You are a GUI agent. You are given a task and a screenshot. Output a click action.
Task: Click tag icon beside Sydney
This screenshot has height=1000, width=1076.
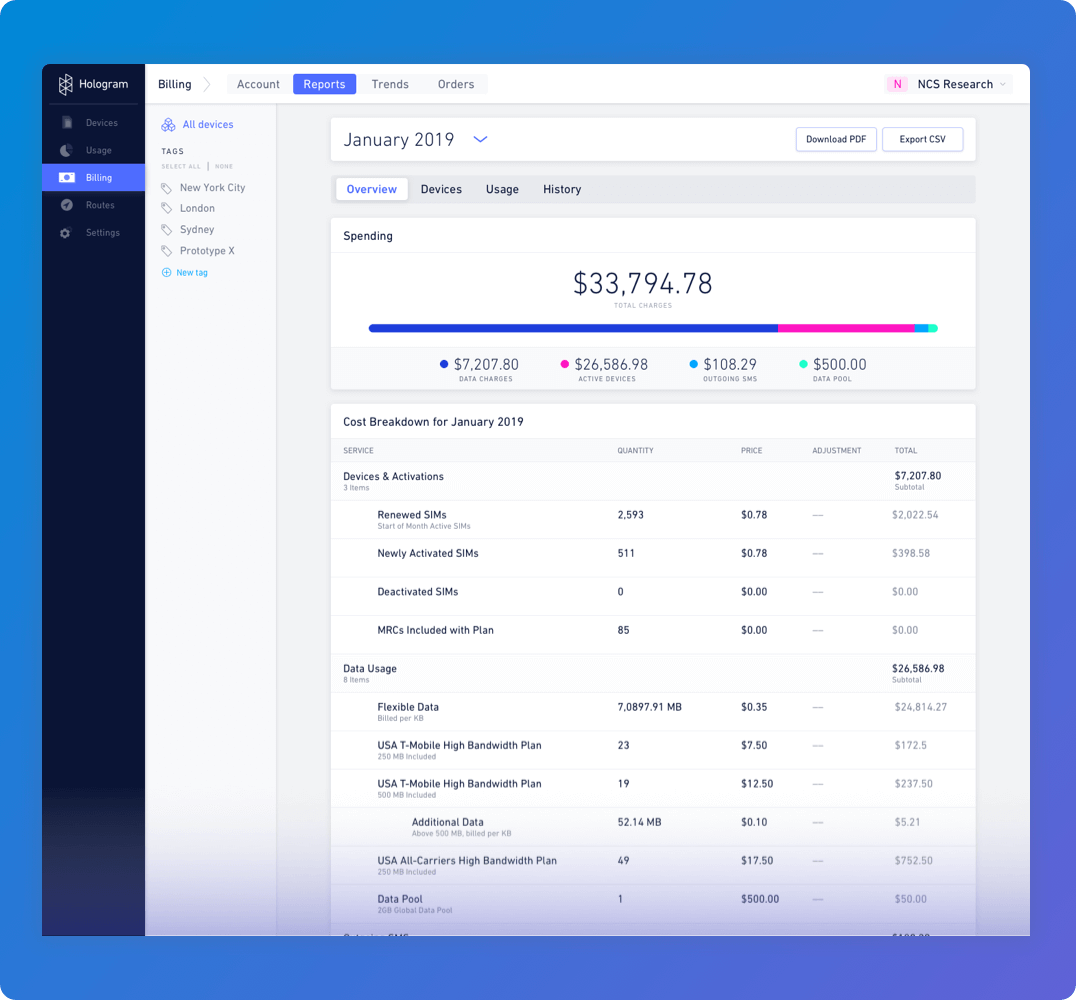coord(166,229)
